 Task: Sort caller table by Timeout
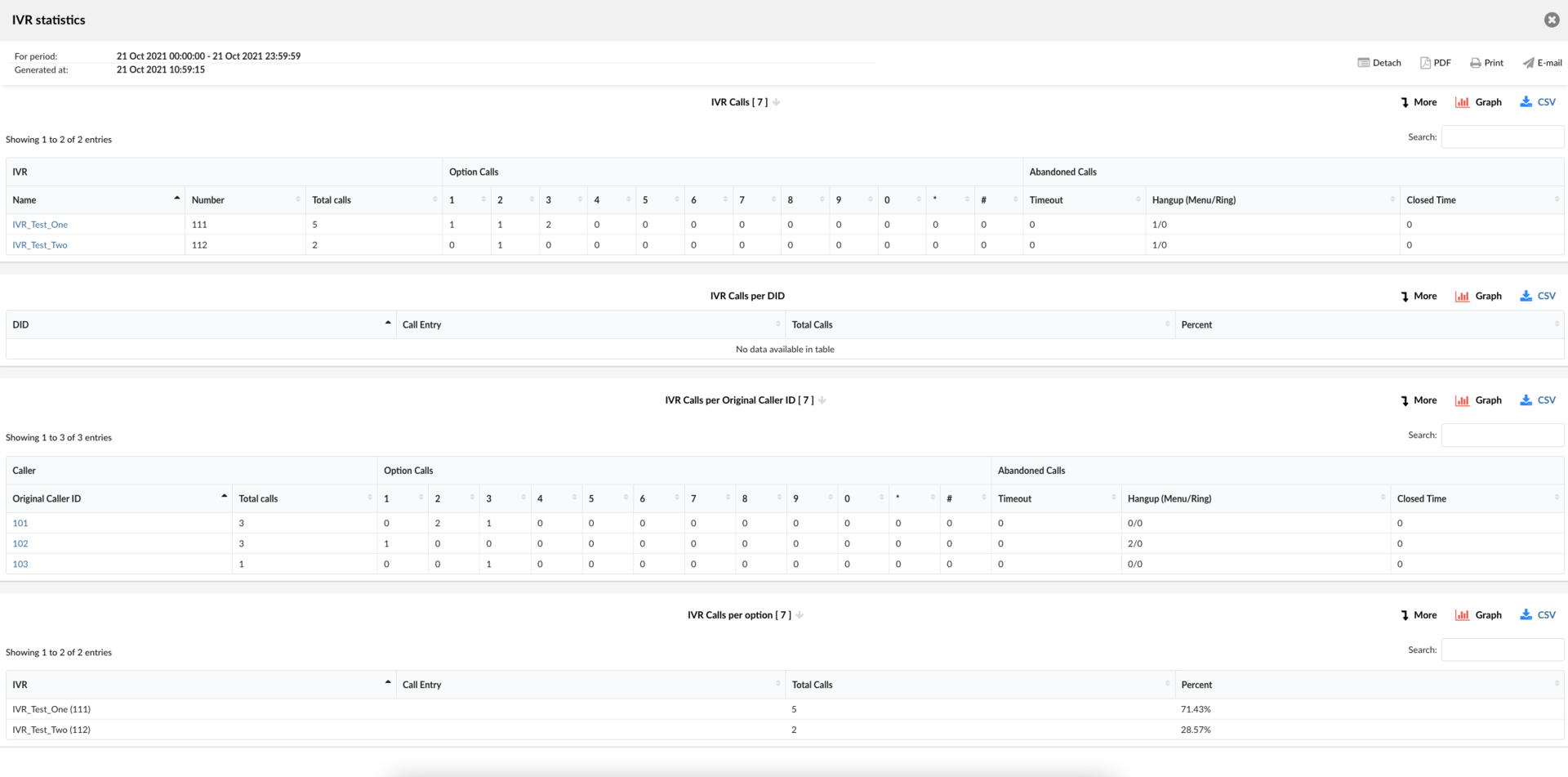1056,499
